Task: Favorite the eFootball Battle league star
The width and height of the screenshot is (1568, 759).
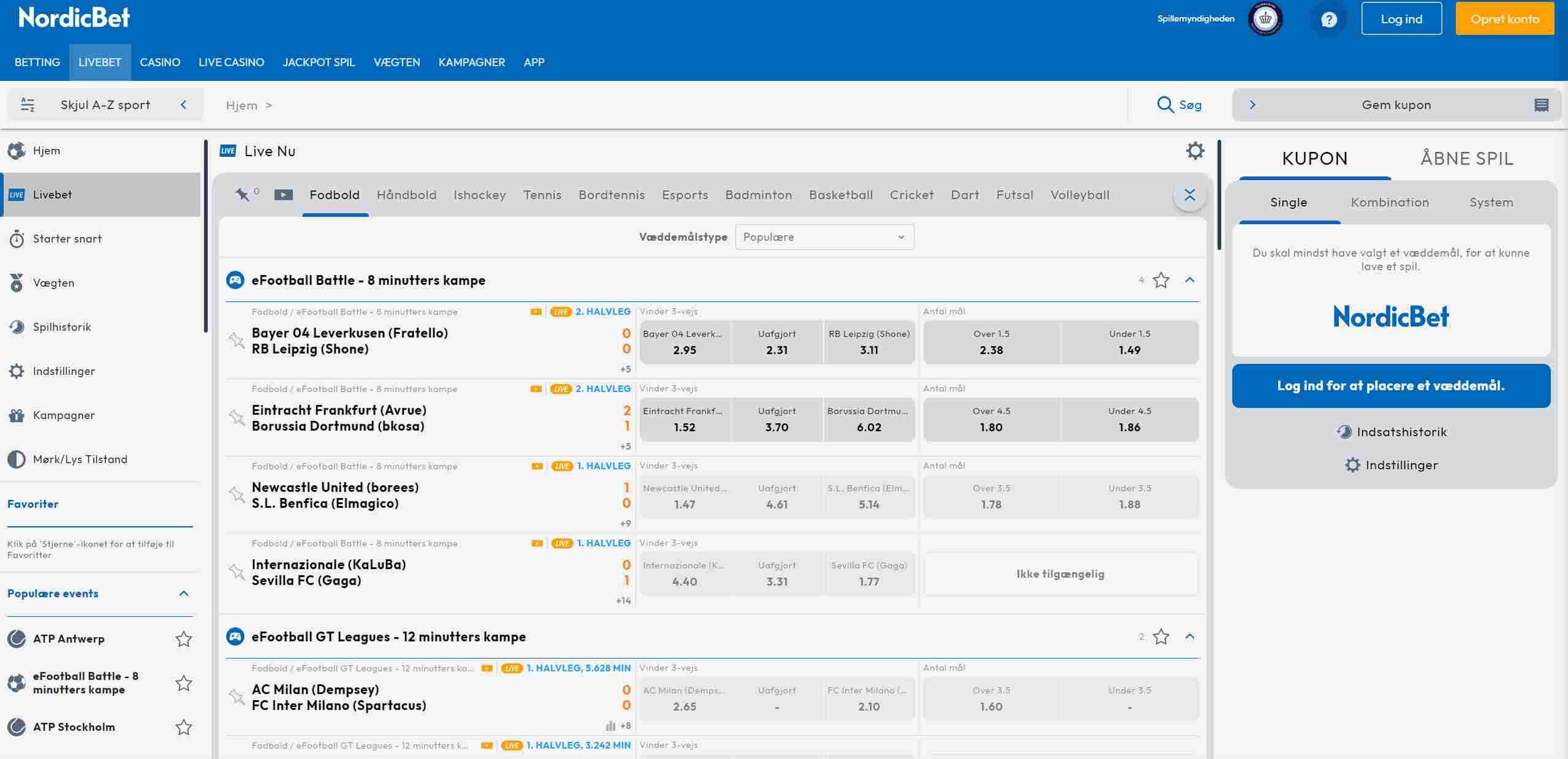Action: pyautogui.click(x=1161, y=280)
